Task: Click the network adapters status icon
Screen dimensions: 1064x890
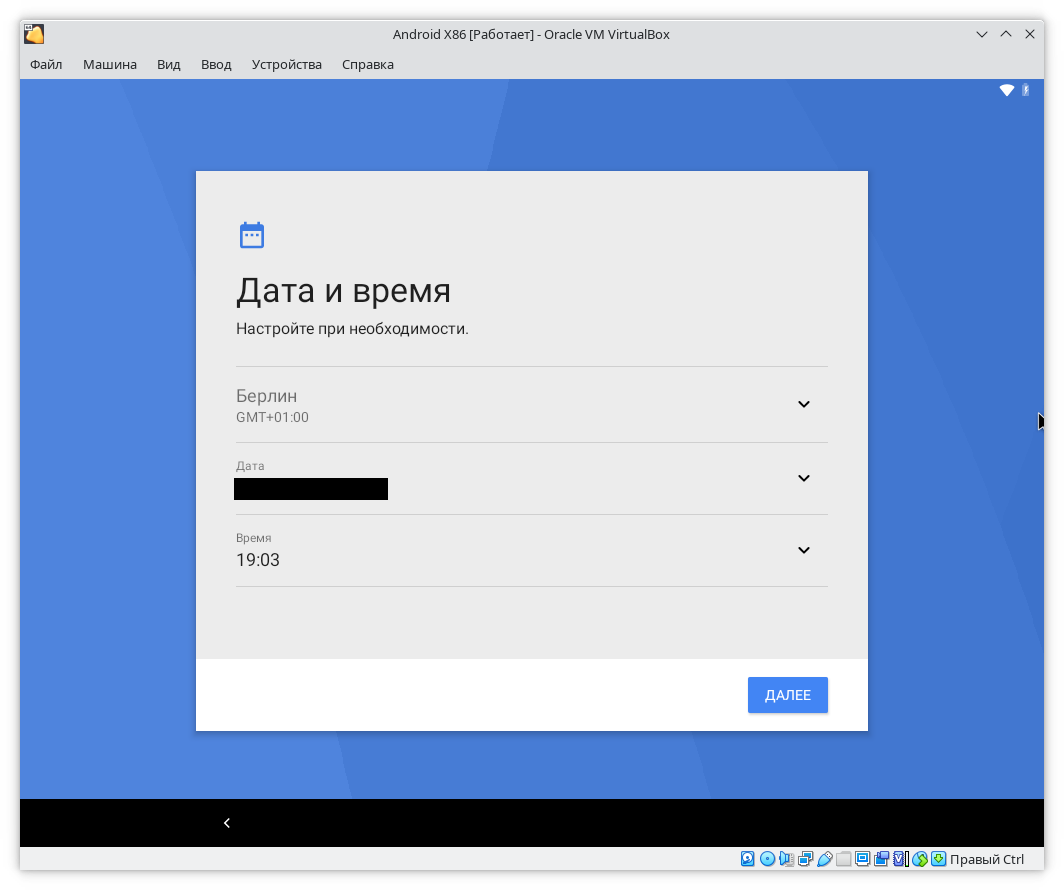Action: [805, 859]
